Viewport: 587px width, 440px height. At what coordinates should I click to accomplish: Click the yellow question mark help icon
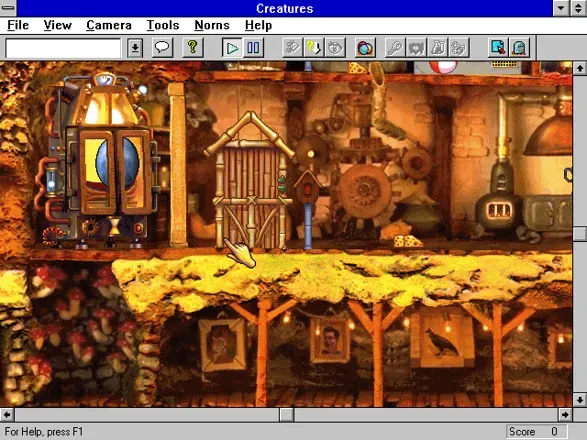coord(192,48)
